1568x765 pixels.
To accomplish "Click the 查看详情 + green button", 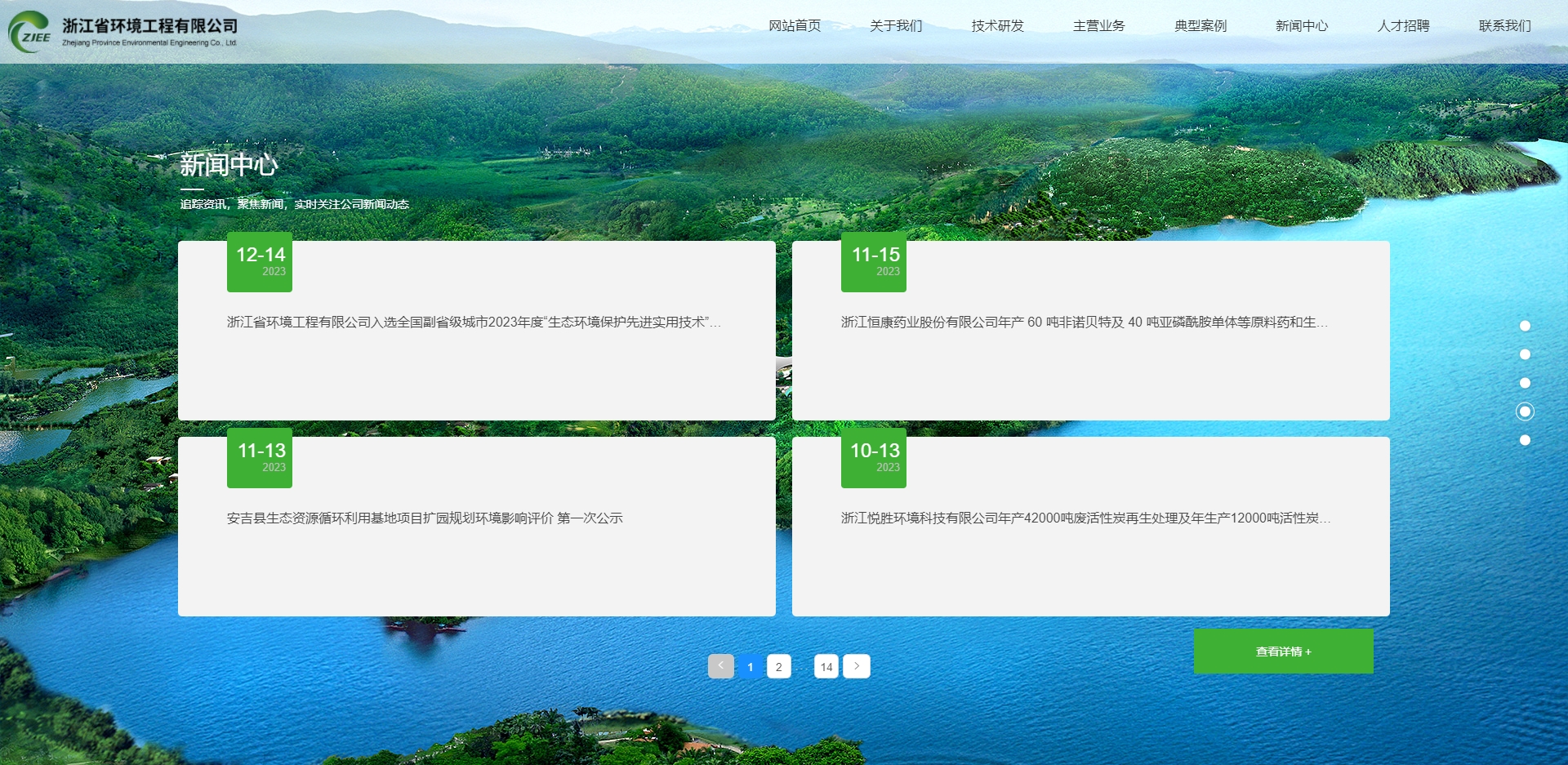I will 1284,652.
